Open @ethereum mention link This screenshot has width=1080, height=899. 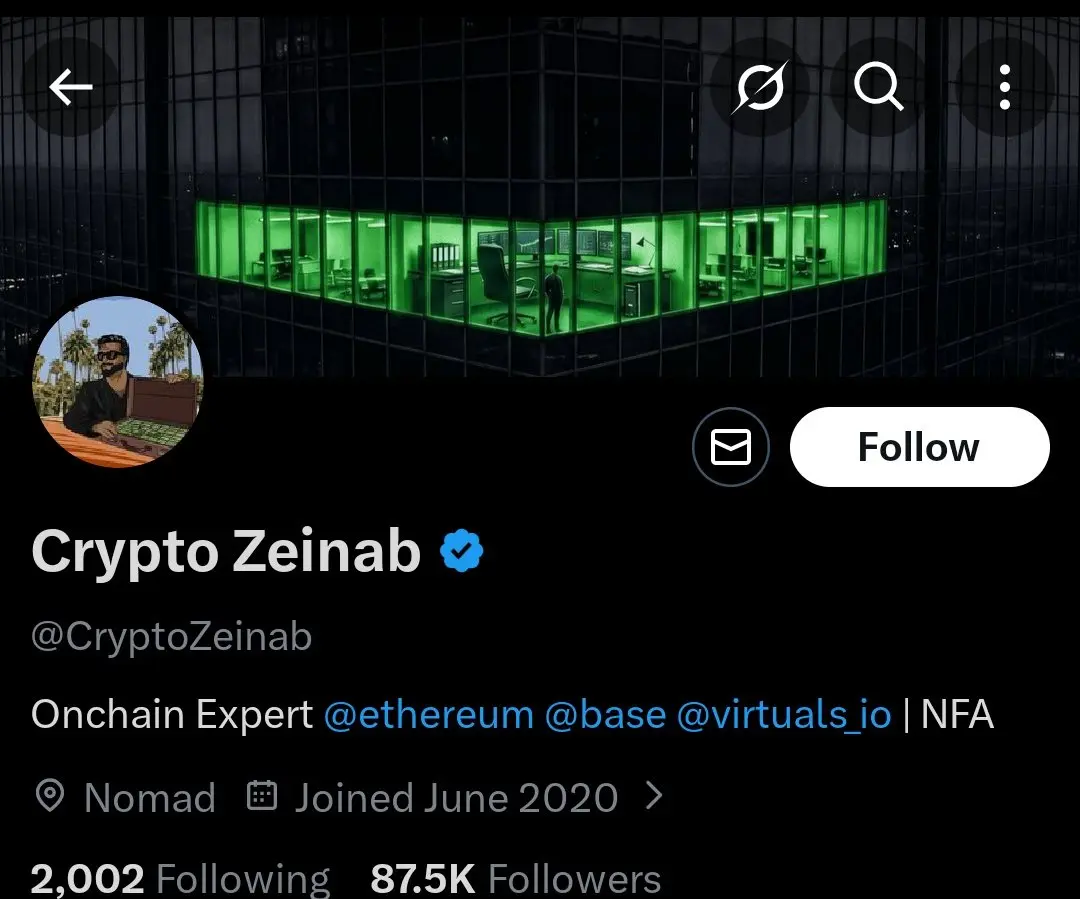pos(428,714)
